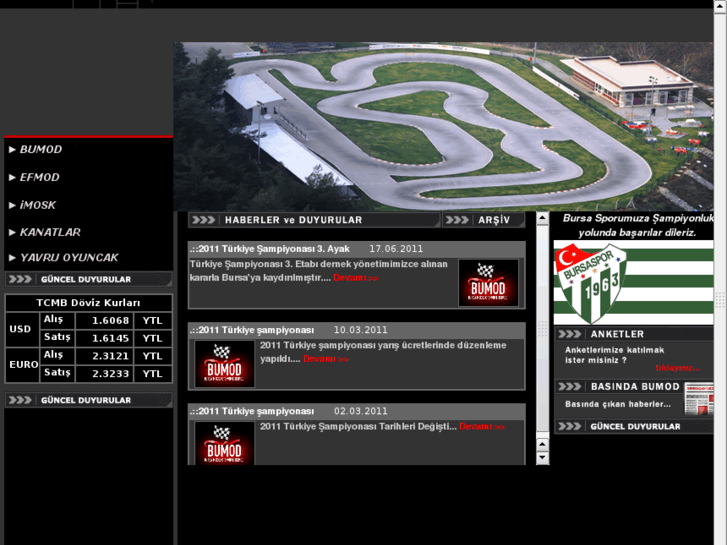727x545 pixels.
Task: Open the race track banner photo
Action: [x=443, y=127]
